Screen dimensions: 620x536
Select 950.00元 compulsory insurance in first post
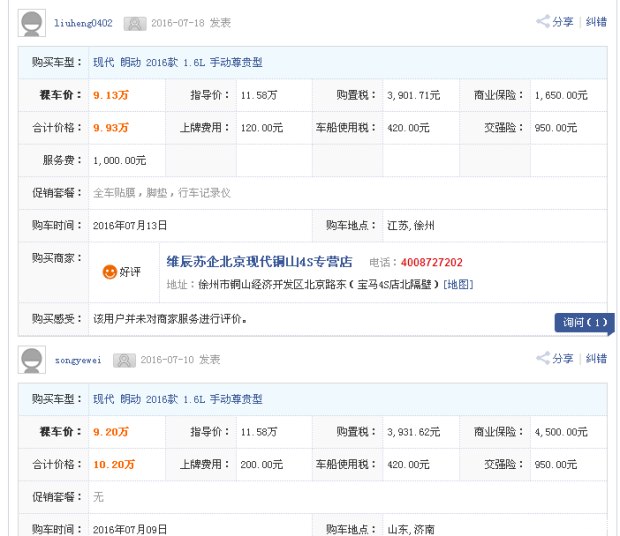[x=556, y=128]
